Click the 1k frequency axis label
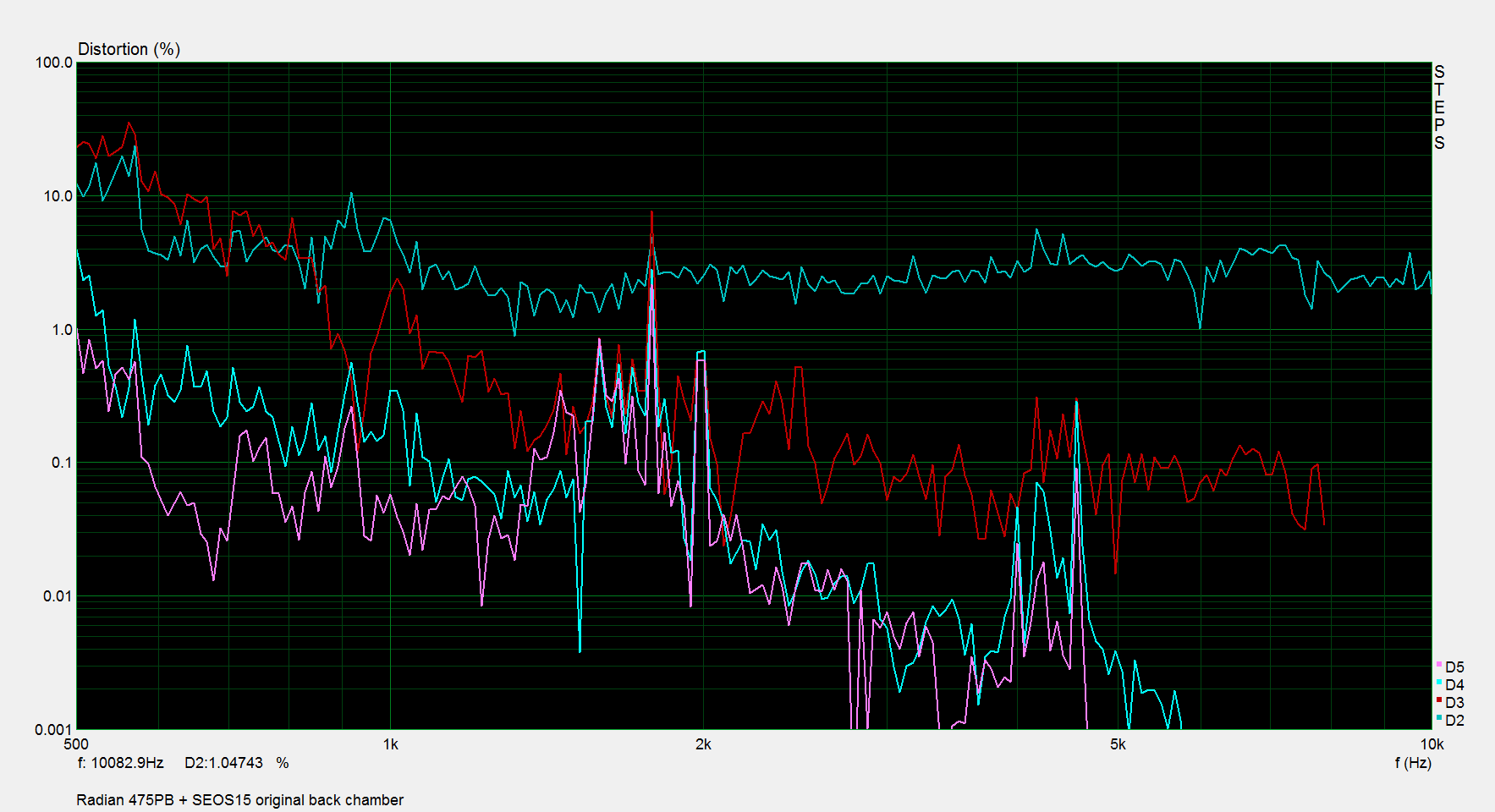 pos(390,744)
